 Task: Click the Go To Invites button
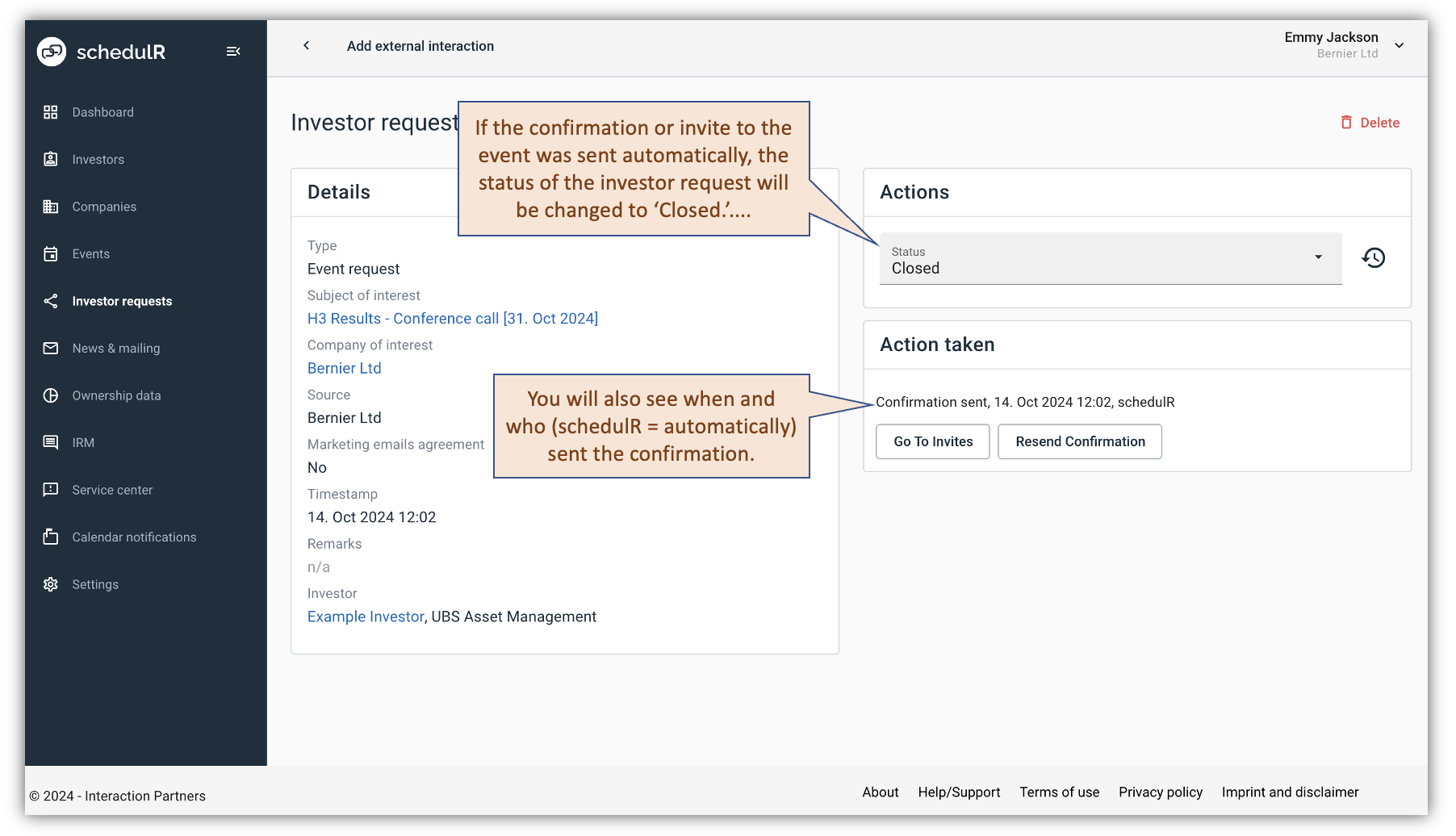click(x=932, y=441)
